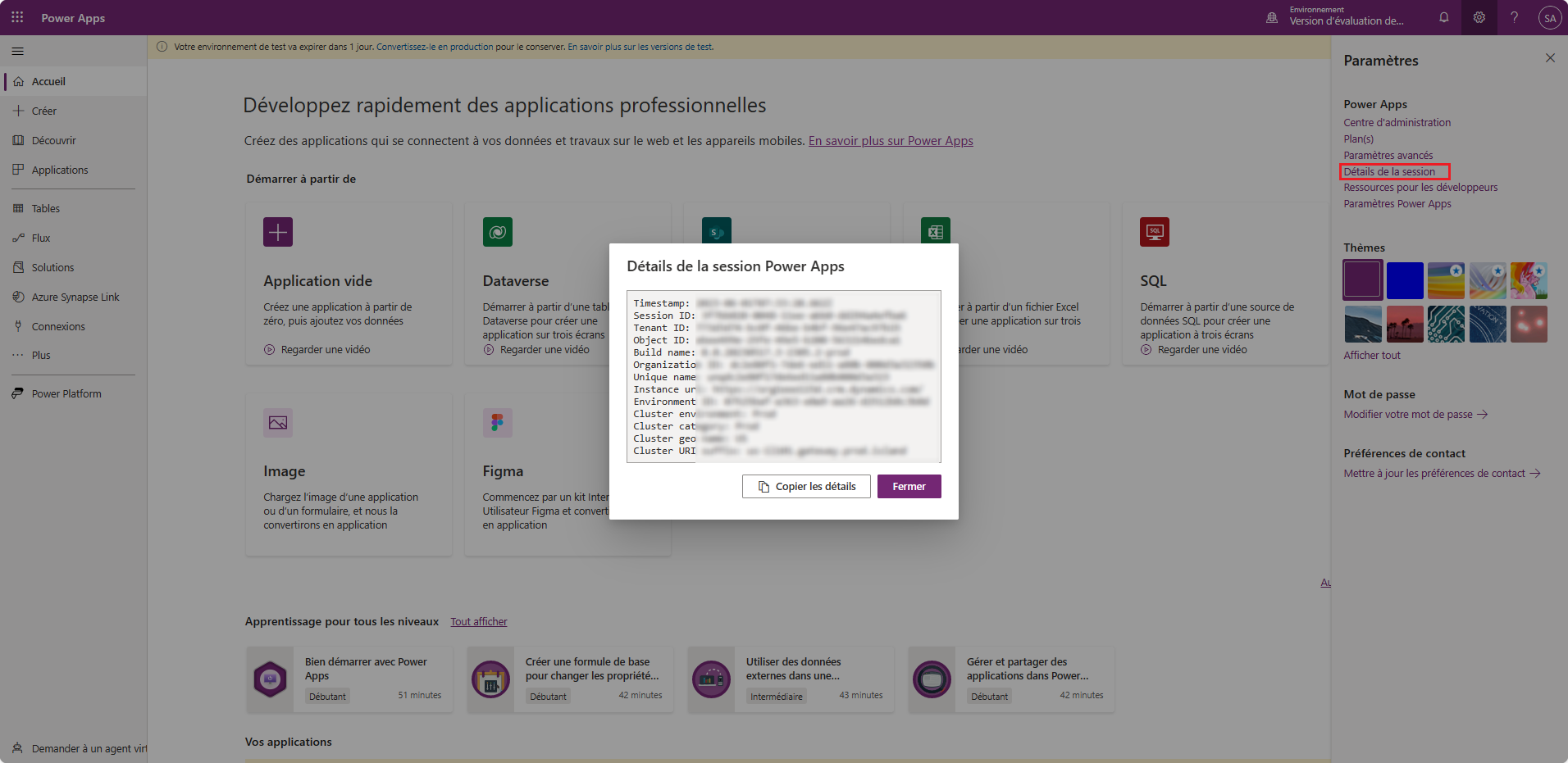This screenshot has height=763, width=1568.
Task: Open Applications in the sidebar
Action: click(x=74, y=170)
